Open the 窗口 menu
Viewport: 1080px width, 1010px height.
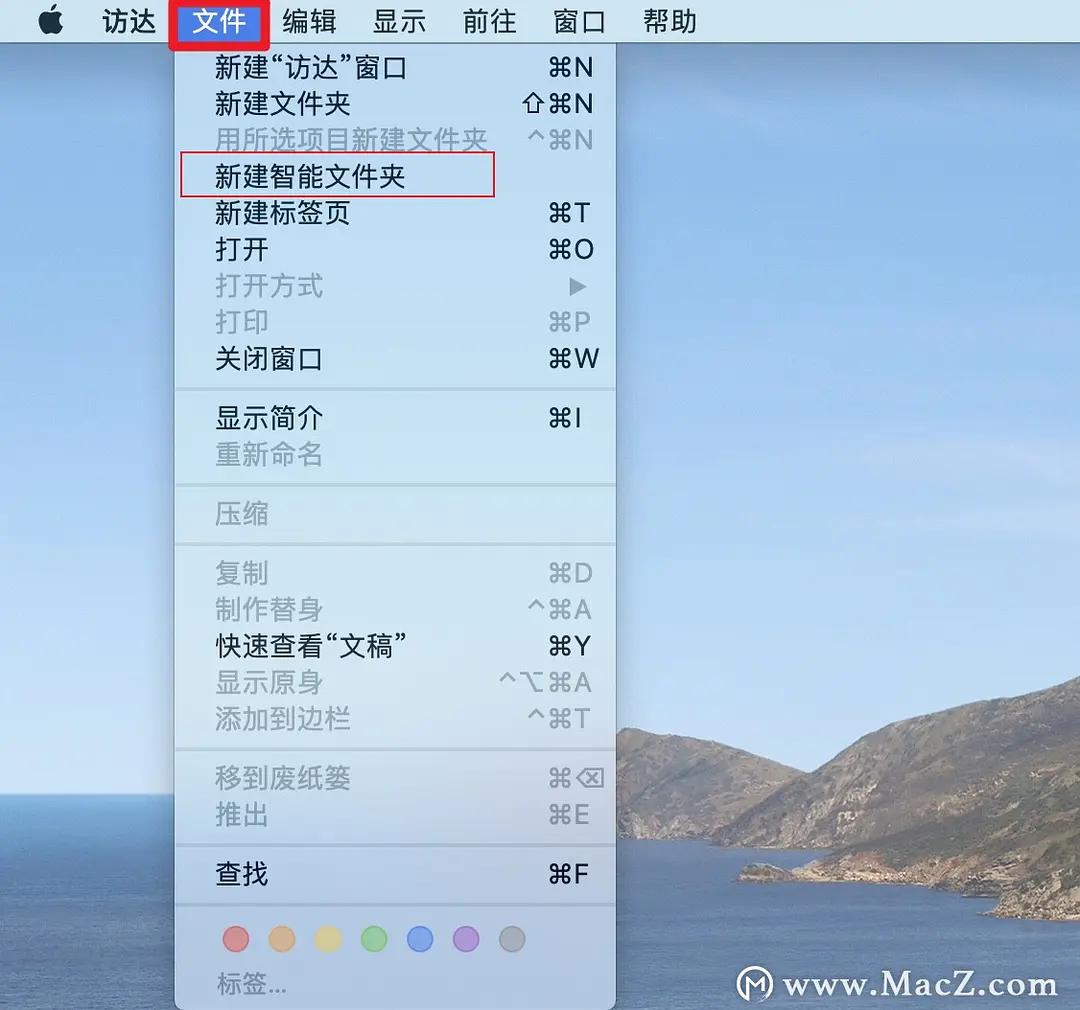click(578, 22)
